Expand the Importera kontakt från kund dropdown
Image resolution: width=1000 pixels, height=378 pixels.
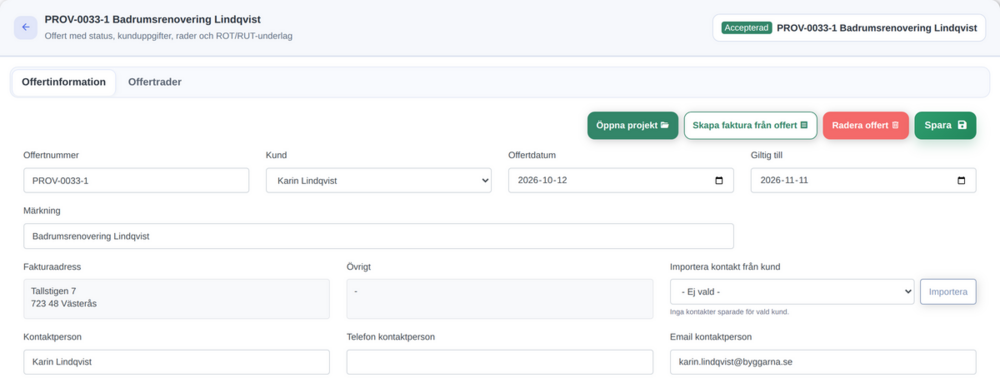pos(792,292)
